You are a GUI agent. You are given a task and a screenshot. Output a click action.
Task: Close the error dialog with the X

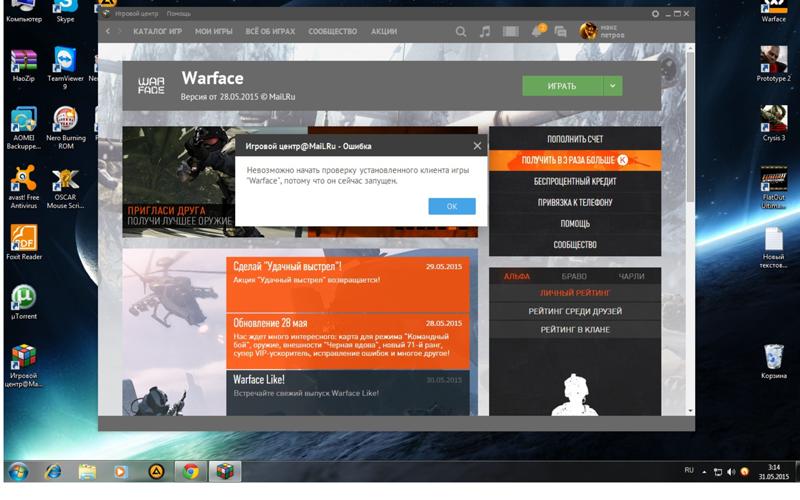[477, 146]
